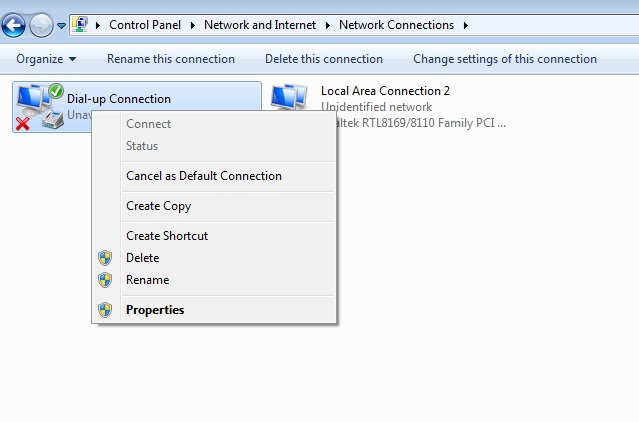The width and height of the screenshot is (639, 422).
Task: Go to Control Panel breadcrumb
Action: tap(148, 25)
